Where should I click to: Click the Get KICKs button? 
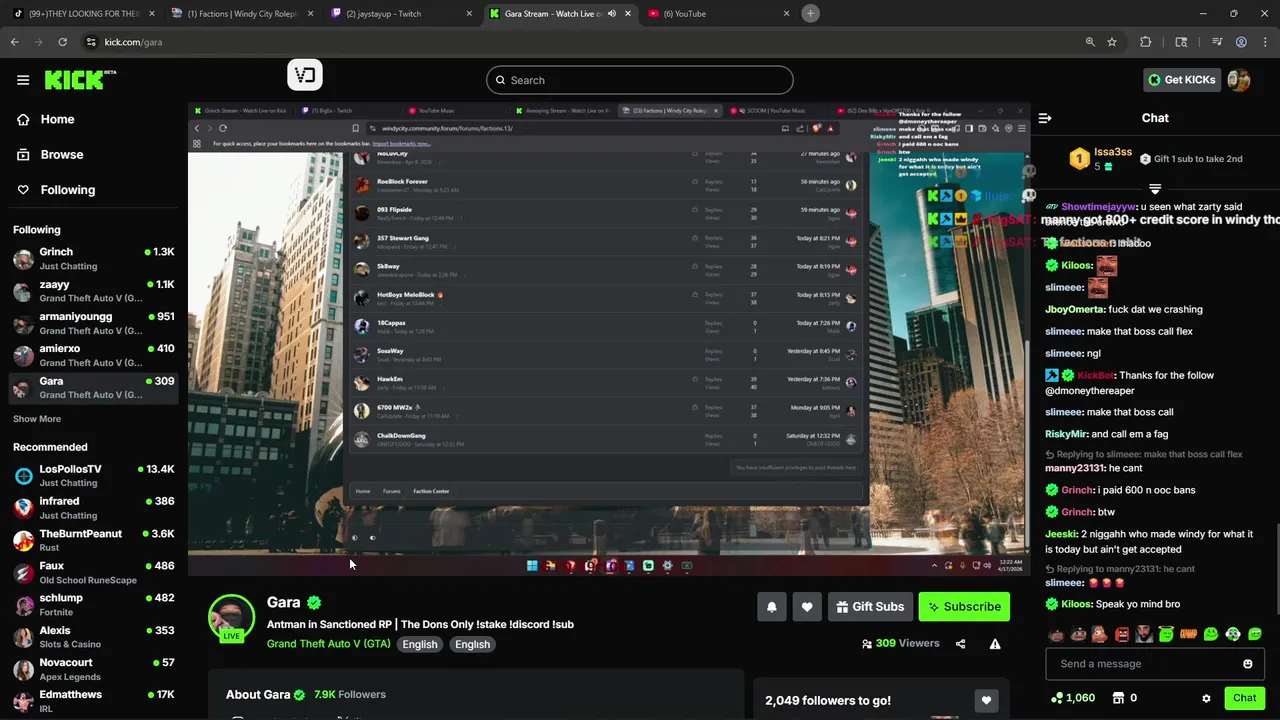(1181, 80)
